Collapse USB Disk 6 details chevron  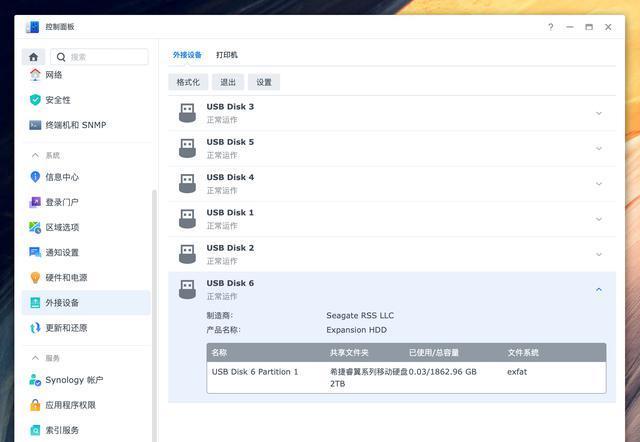click(x=599, y=290)
